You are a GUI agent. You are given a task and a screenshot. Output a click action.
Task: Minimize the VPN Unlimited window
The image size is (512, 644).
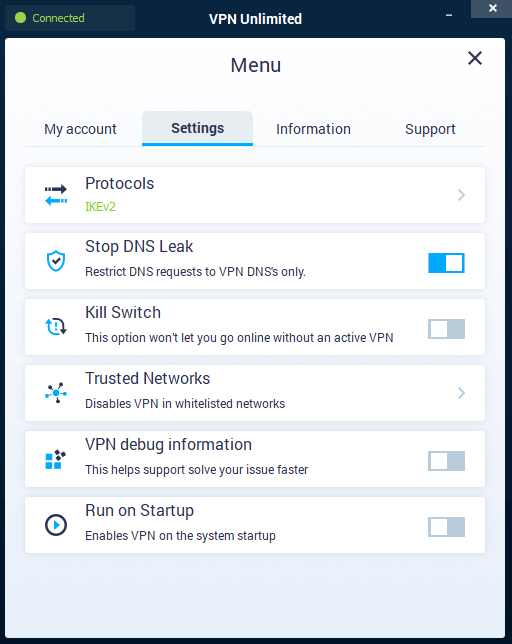(x=449, y=15)
